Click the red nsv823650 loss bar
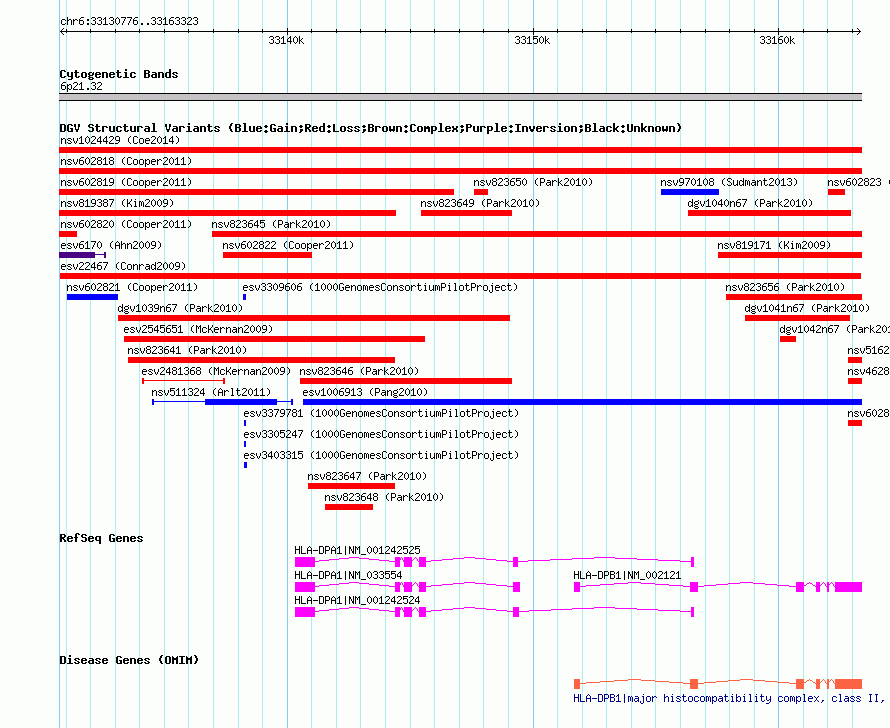The width and height of the screenshot is (890, 728). pos(481,192)
